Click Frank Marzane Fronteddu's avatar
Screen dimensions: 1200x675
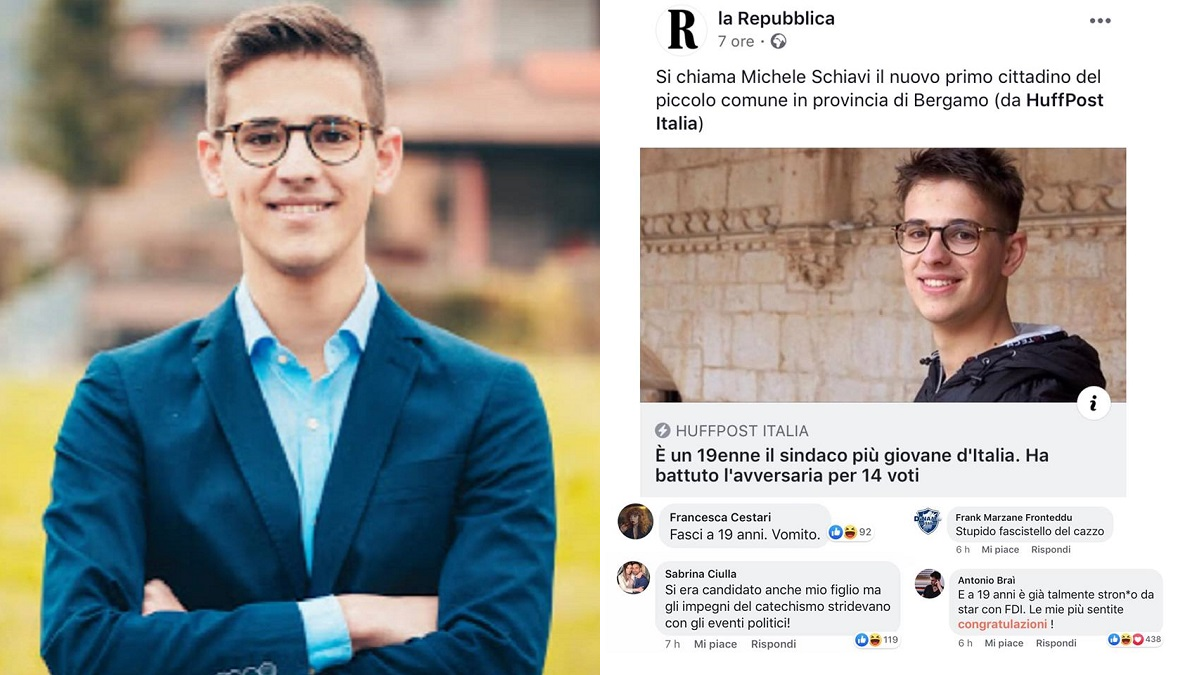tap(928, 521)
